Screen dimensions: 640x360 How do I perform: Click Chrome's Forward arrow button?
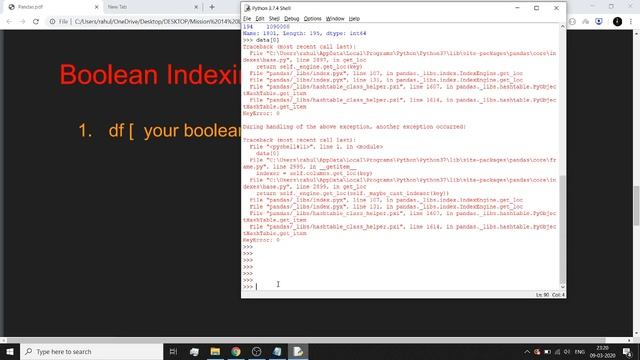[22, 21]
